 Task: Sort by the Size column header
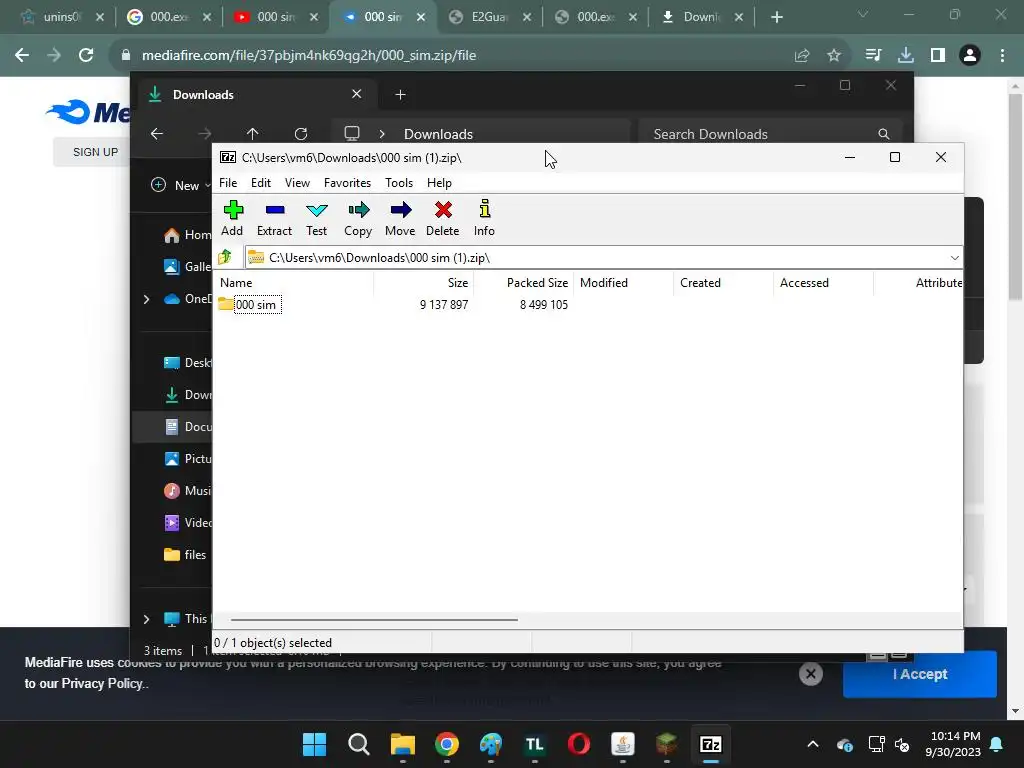tap(424, 283)
